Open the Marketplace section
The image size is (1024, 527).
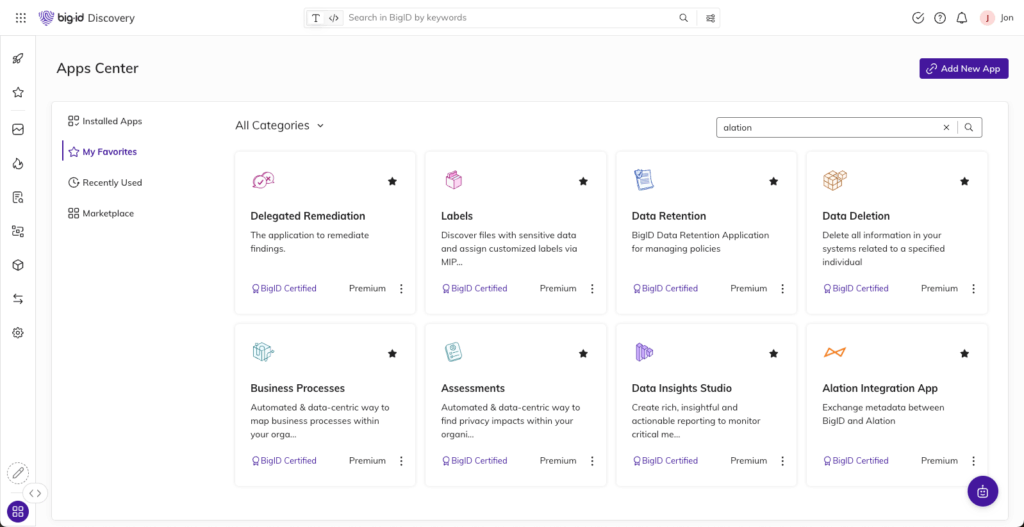107,213
